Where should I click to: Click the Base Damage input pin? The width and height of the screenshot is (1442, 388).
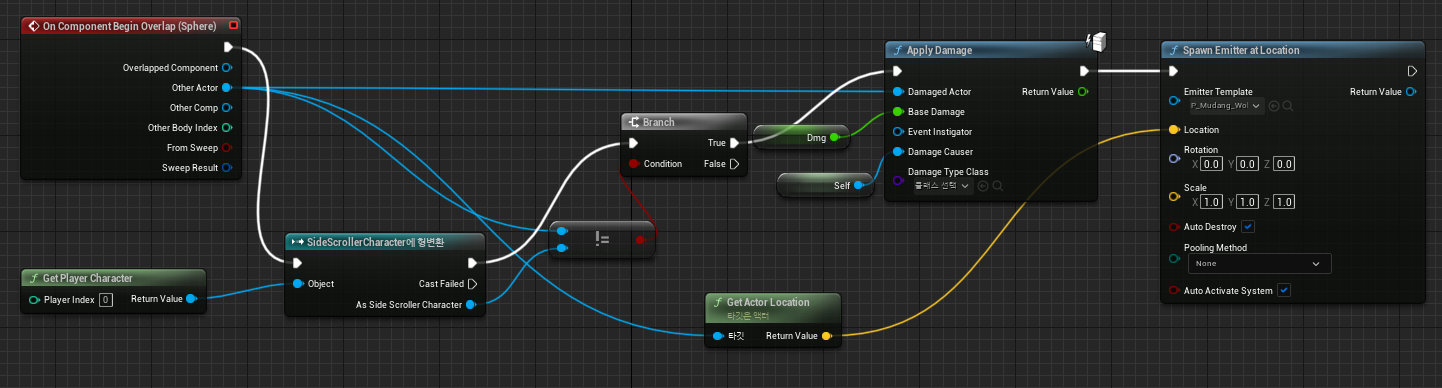tap(897, 112)
